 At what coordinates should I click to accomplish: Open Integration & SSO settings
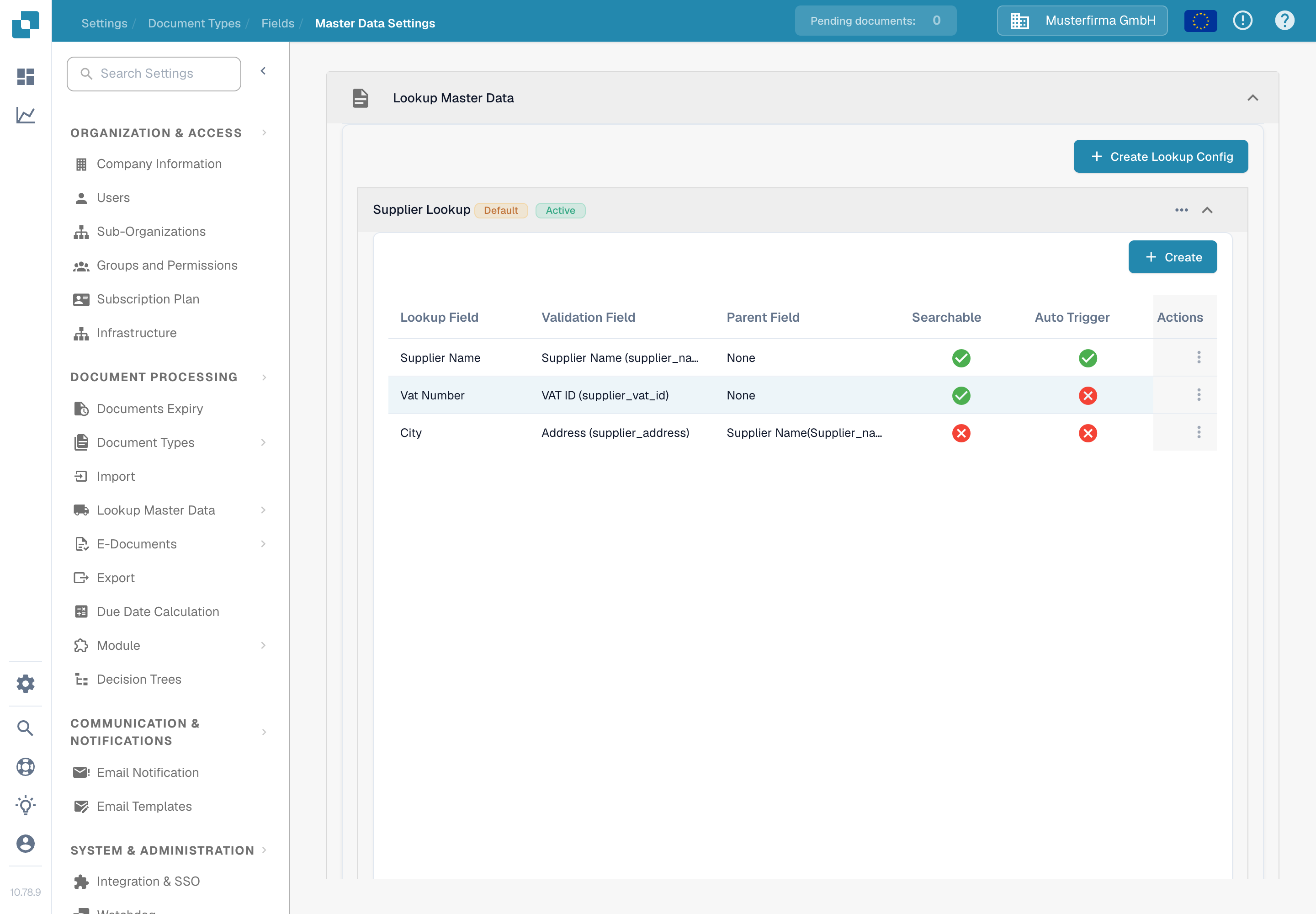click(148, 881)
